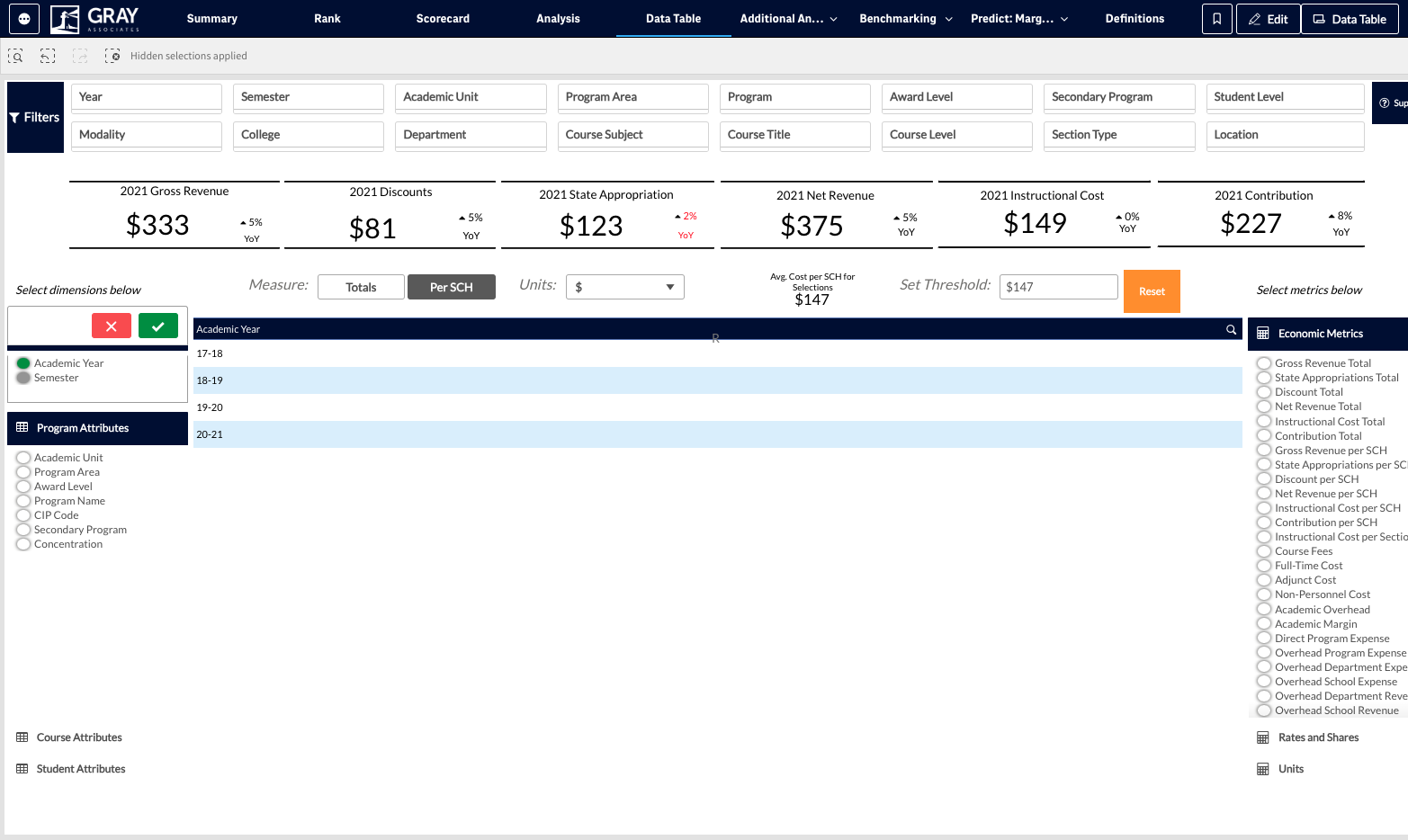Screen dimensions: 1408x840
Task: Open the Program Area filter
Action: point(633,97)
